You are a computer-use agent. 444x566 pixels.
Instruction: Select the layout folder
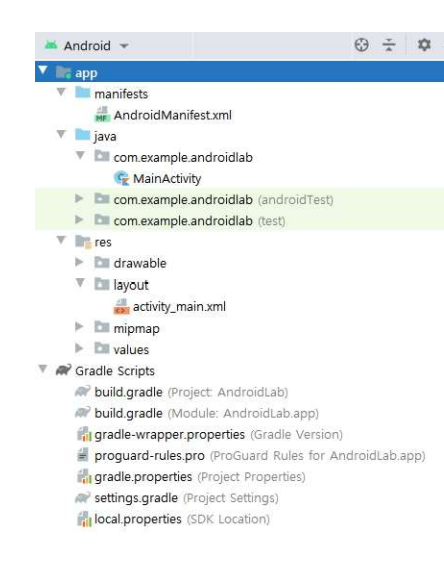(131, 285)
